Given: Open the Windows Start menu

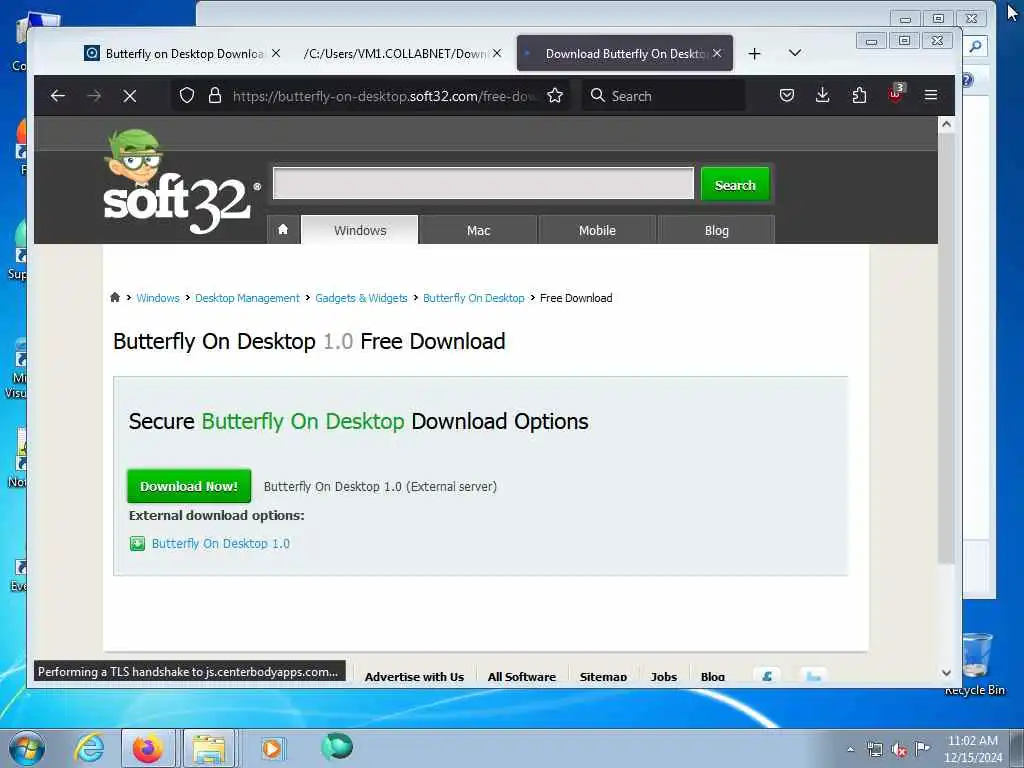Looking at the screenshot, I should [x=26, y=748].
